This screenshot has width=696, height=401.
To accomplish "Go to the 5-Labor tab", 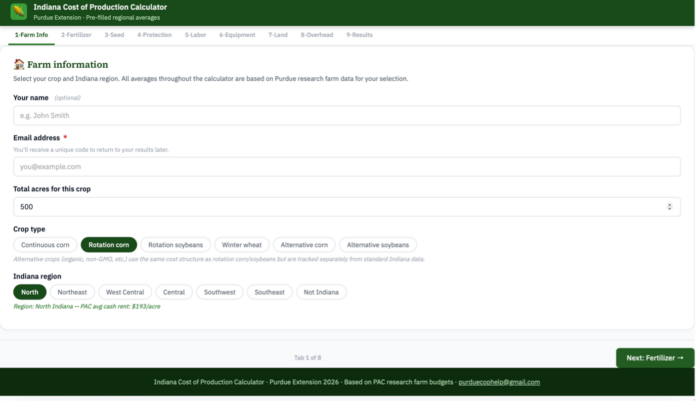I will [196, 35].
